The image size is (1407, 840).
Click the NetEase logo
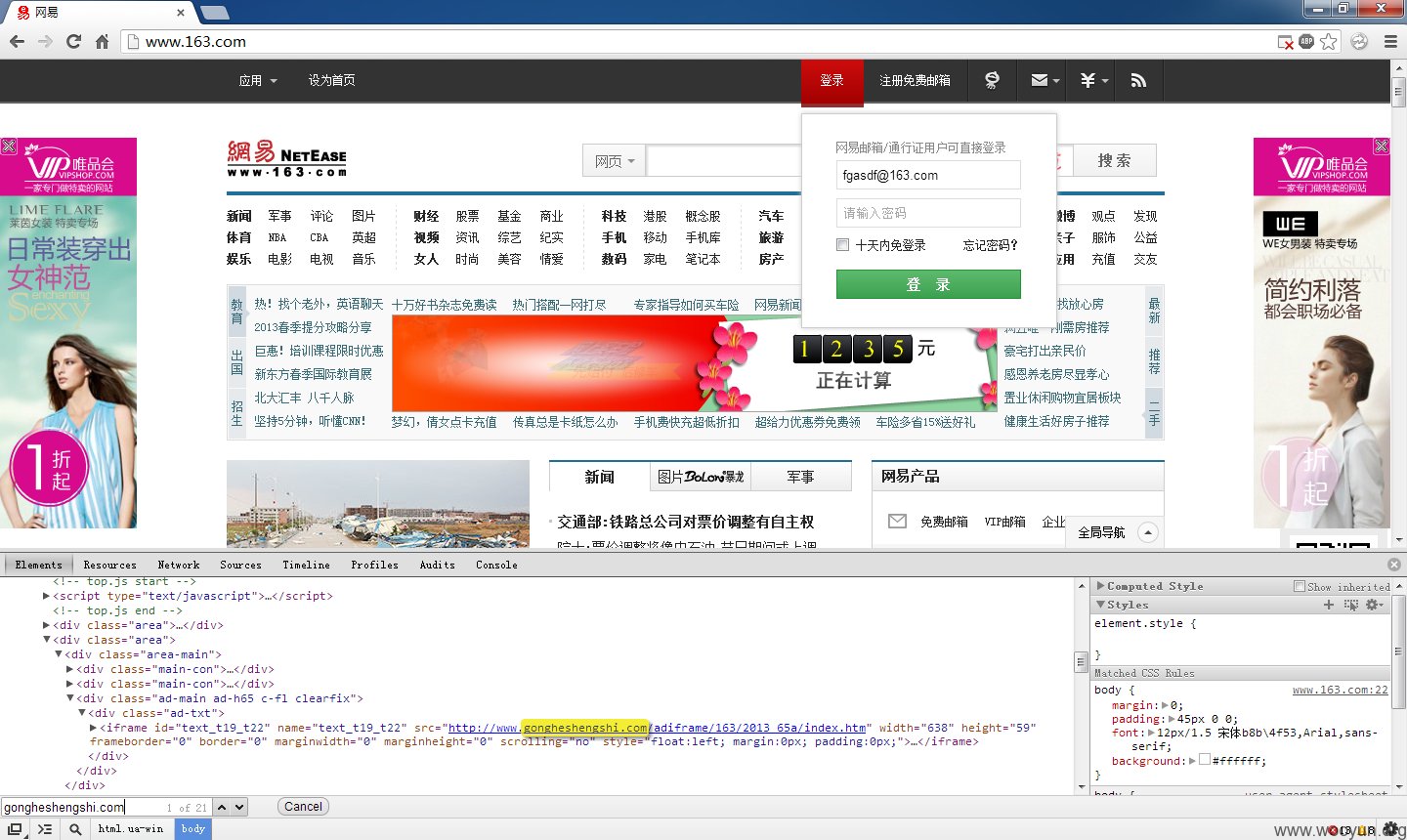[286, 158]
